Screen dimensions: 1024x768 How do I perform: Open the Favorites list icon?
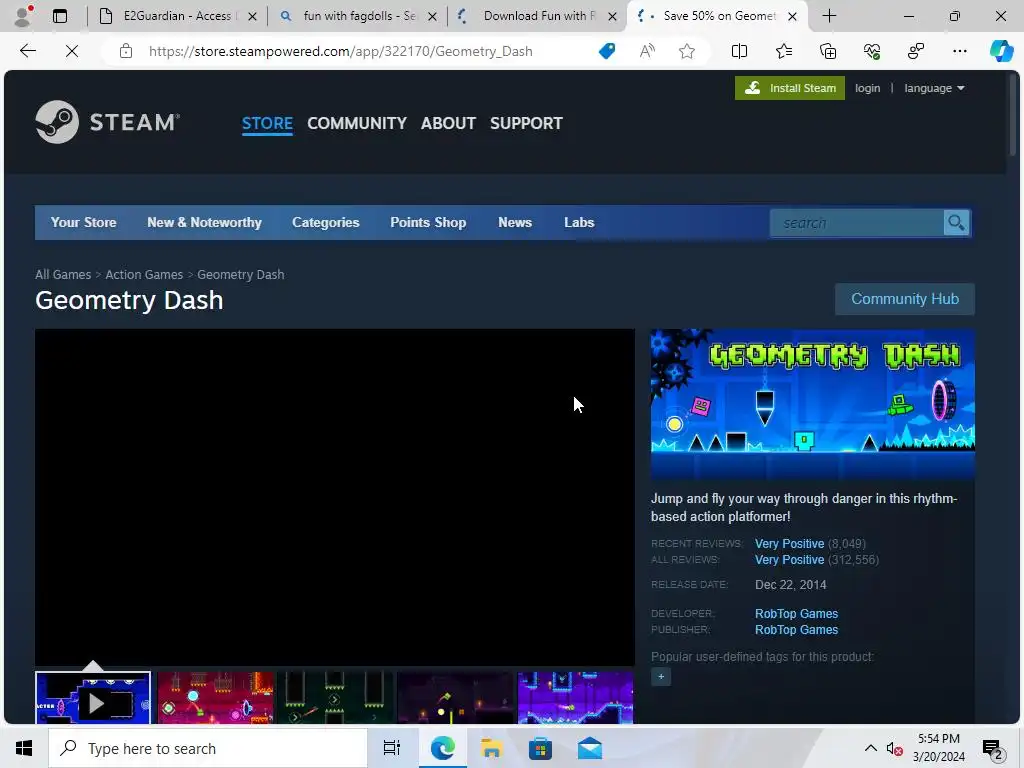784,51
